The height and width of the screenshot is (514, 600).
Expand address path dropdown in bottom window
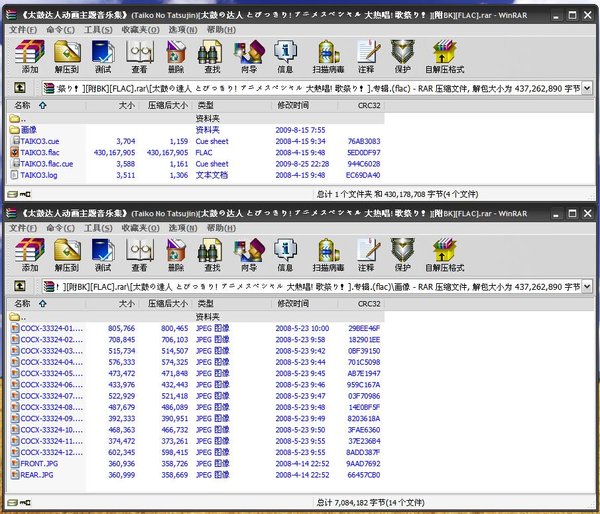[x=587, y=287]
